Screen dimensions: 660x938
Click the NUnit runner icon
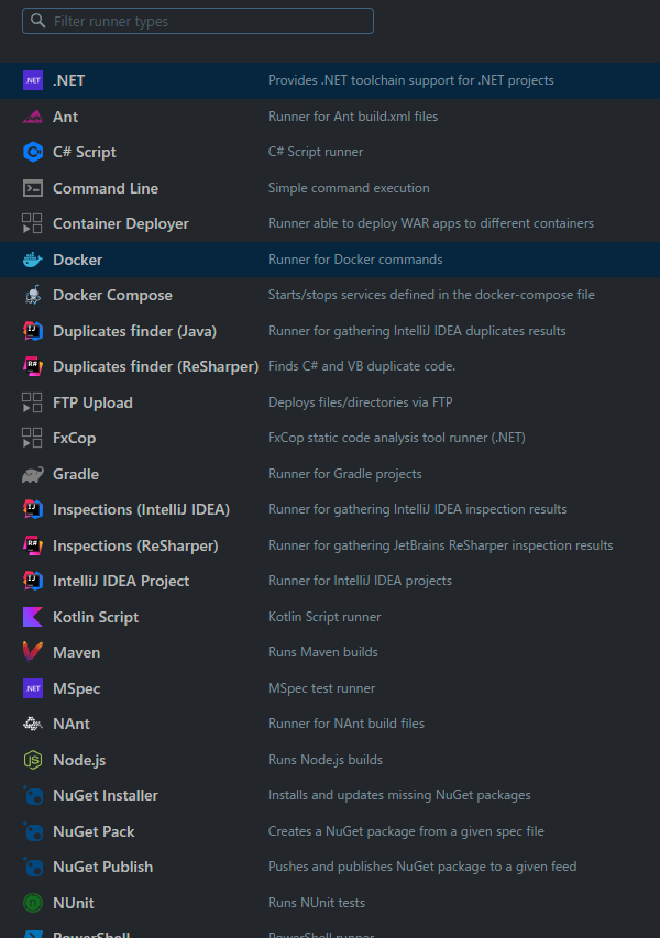point(33,903)
